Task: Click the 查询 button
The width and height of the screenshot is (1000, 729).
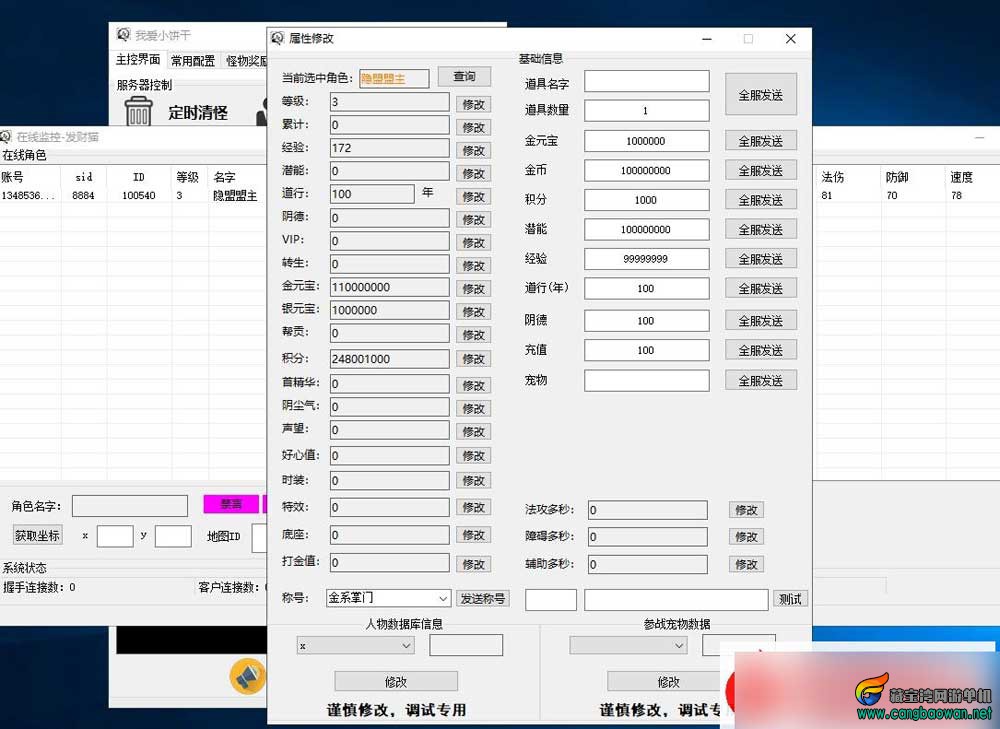Action: 464,77
